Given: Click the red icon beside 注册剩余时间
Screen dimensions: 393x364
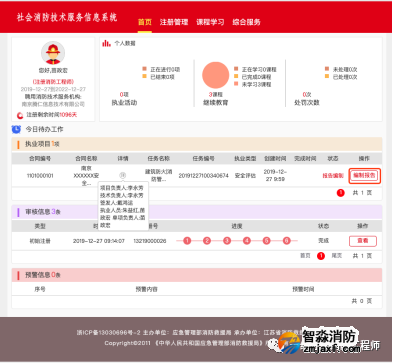Looking at the screenshot, I should [x=20, y=115].
